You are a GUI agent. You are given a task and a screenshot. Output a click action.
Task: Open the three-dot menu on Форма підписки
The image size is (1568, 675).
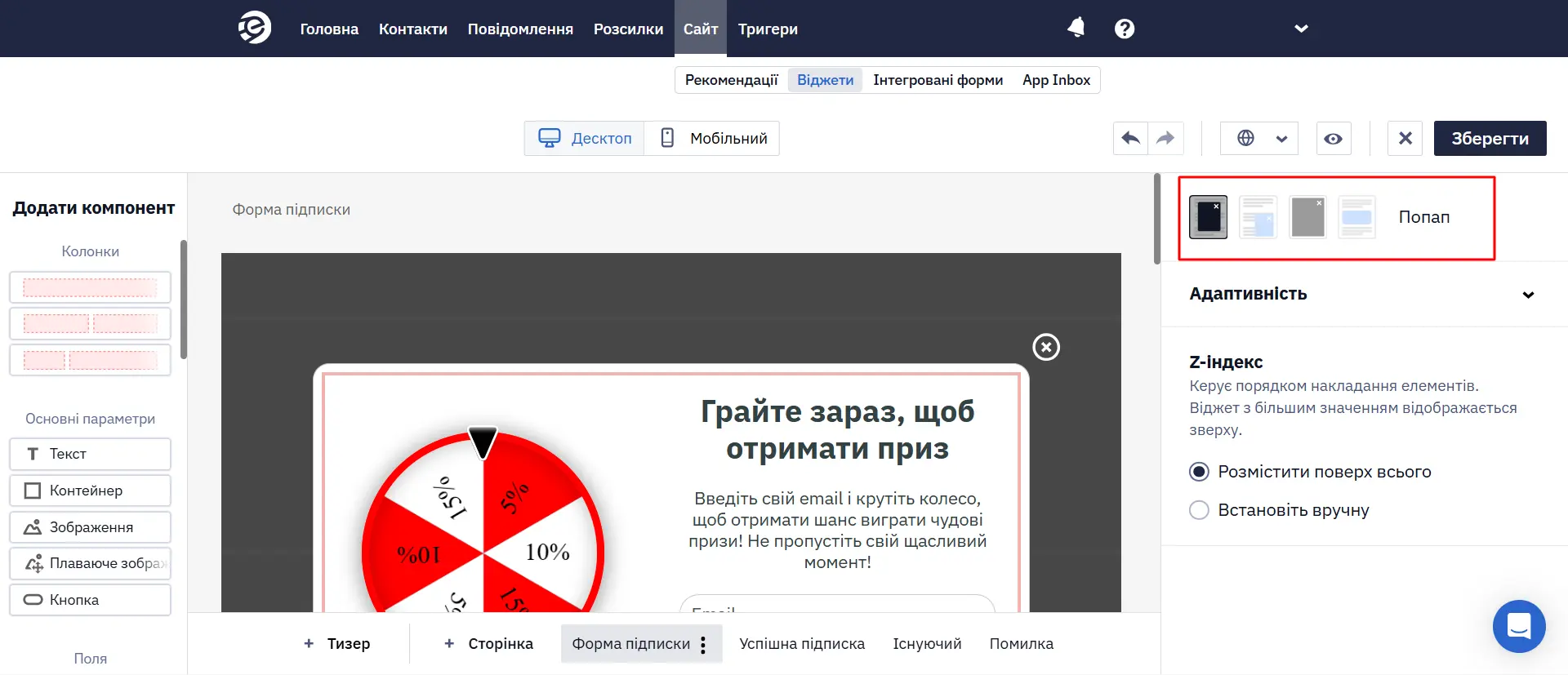[703, 645]
